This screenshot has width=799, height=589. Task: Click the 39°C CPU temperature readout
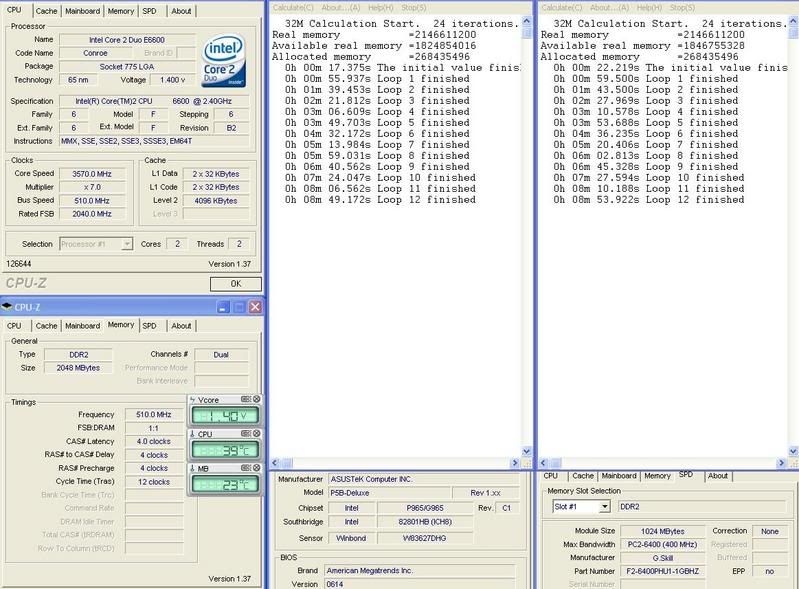coord(225,450)
